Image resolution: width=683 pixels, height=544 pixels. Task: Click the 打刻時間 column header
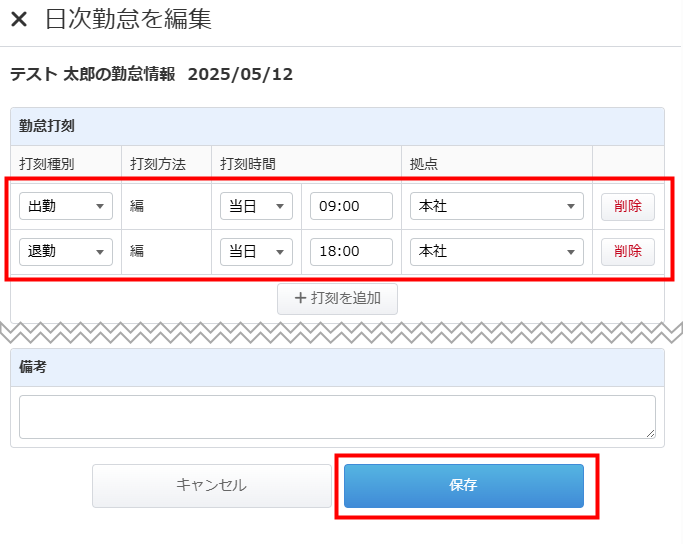[248, 164]
